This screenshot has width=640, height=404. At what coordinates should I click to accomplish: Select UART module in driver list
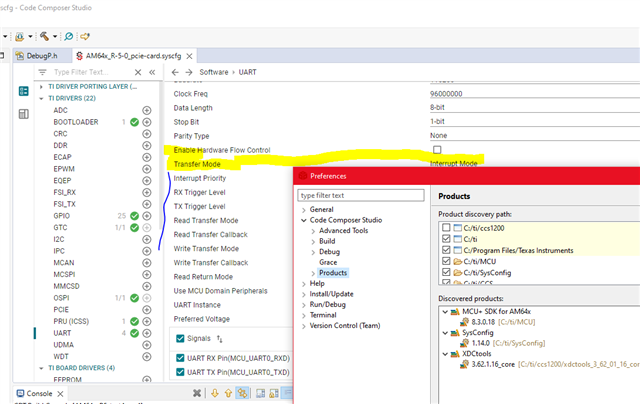point(62,333)
